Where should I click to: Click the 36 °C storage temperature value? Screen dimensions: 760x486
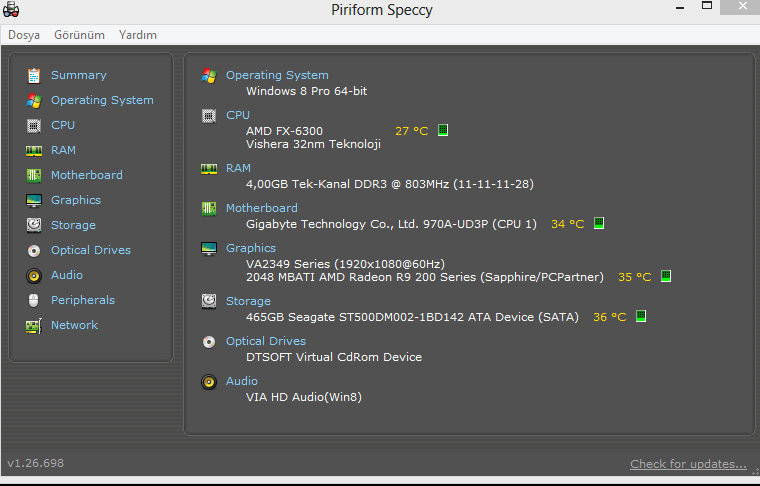[610, 317]
